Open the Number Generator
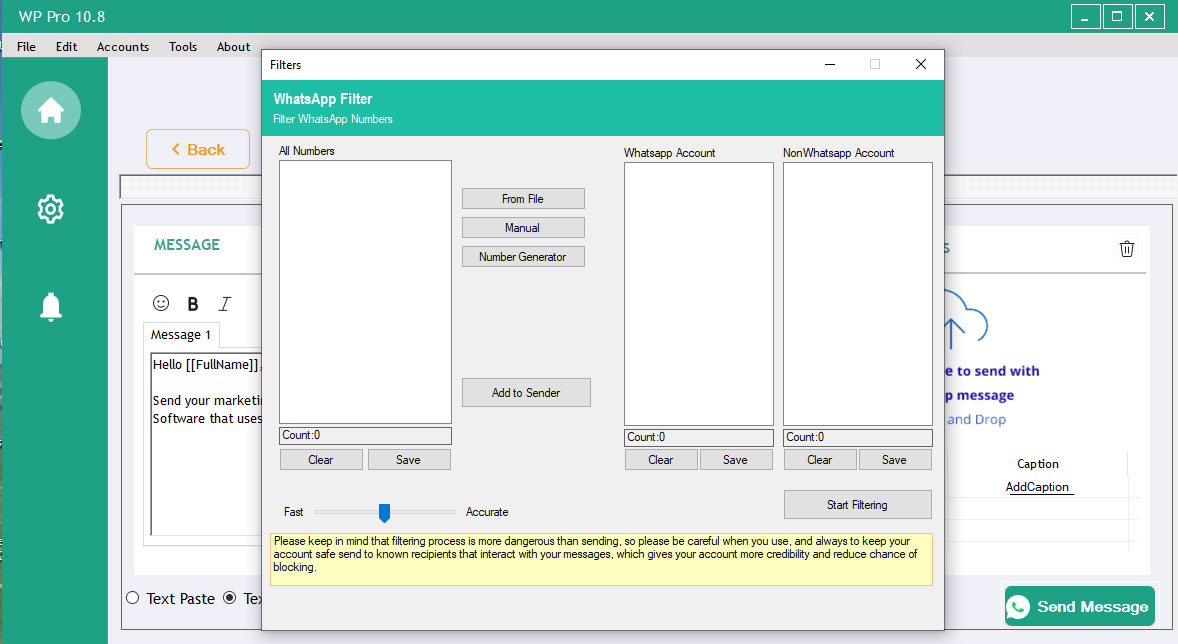The image size is (1178, 644). (x=523, y=257)
